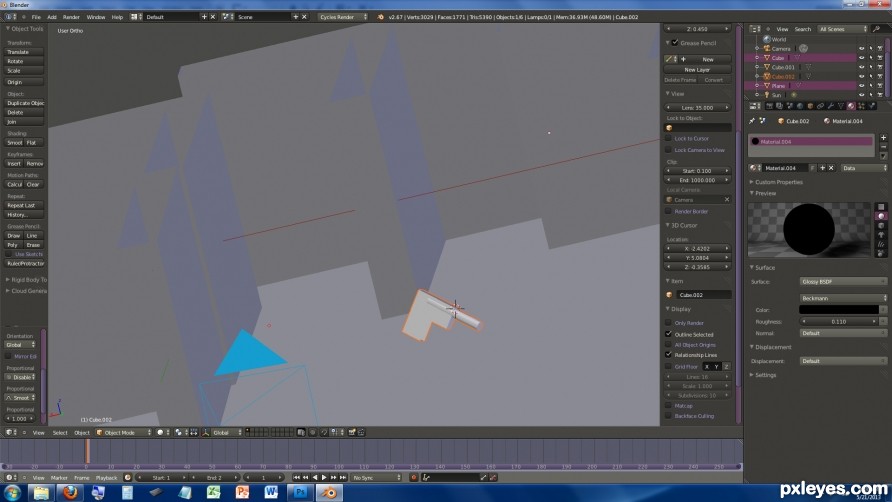This screenshot has width=892, height=502.
Task: Open the Surface Glossy BSDF dropdown
Action: (x=843, y=282)
